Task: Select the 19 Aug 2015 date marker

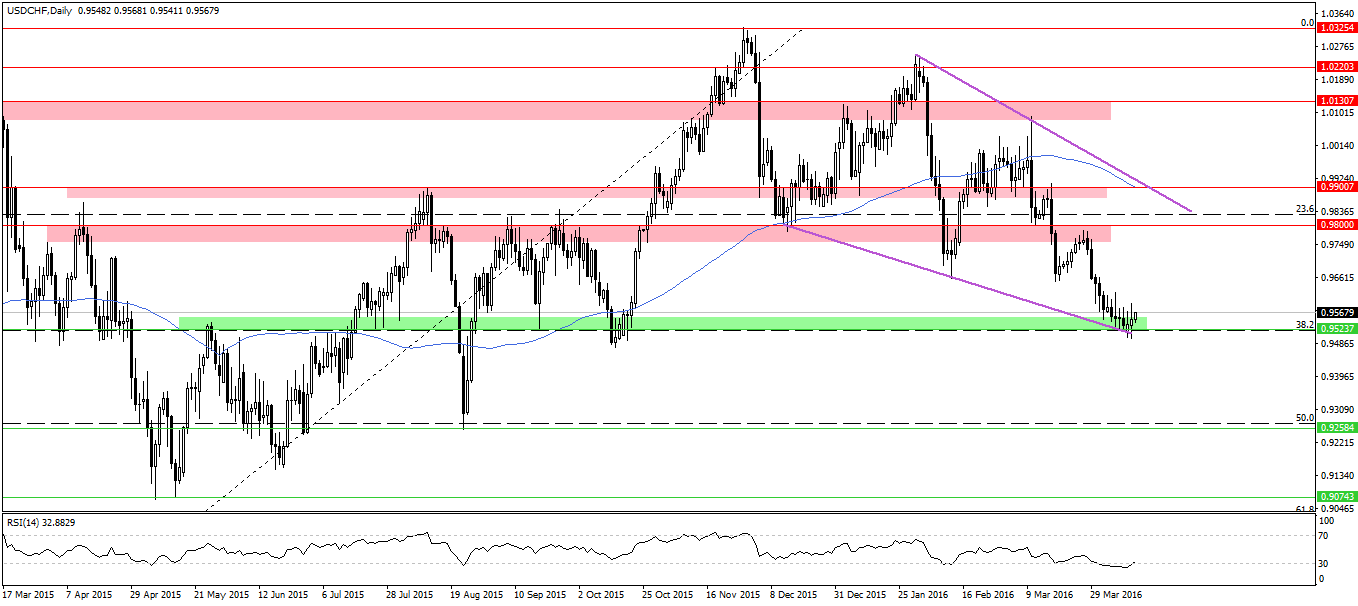Action: (476, 593)
